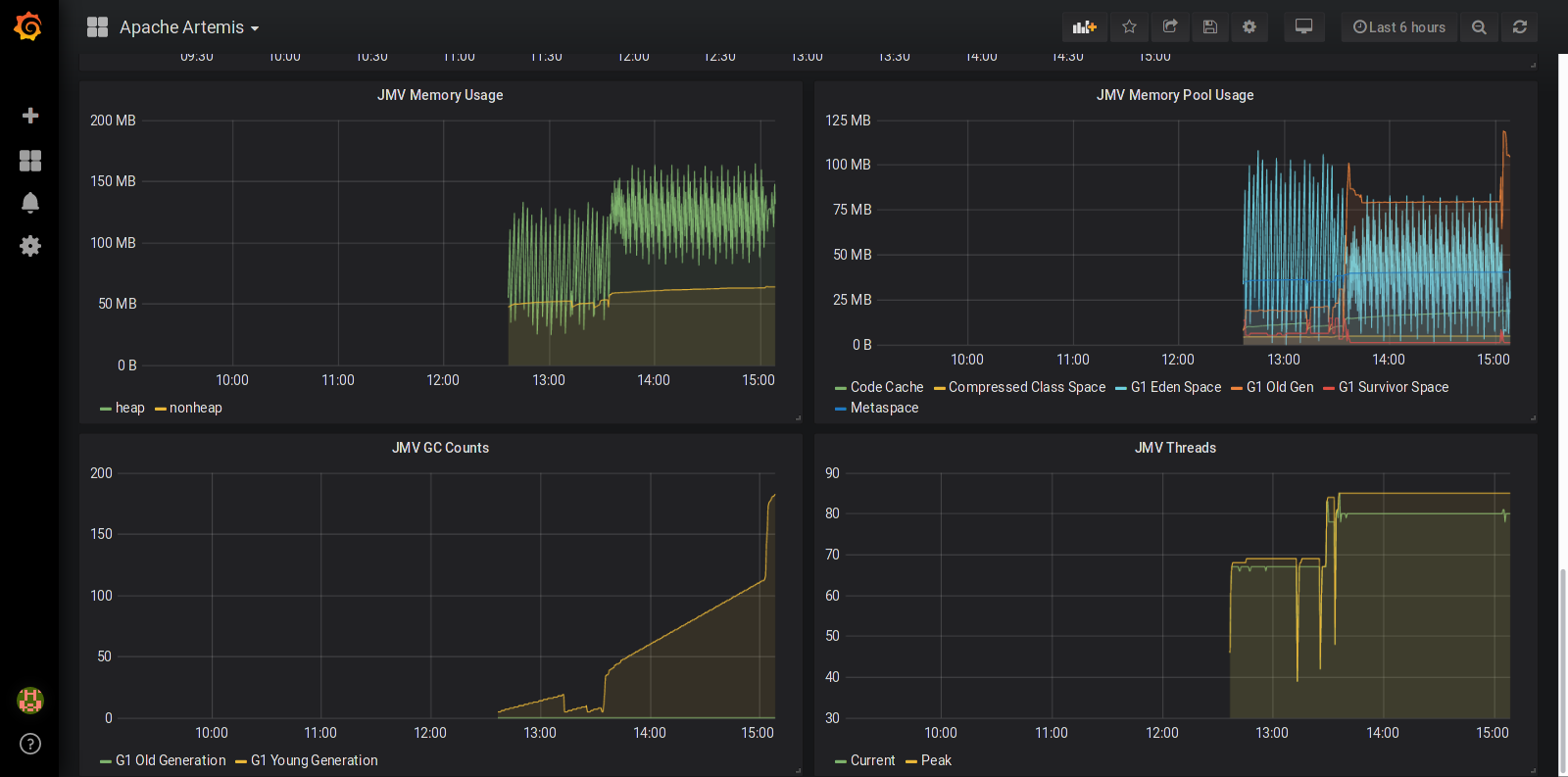Refresh the dashboard
The image size is (1568, 777).
(1520, 27)
